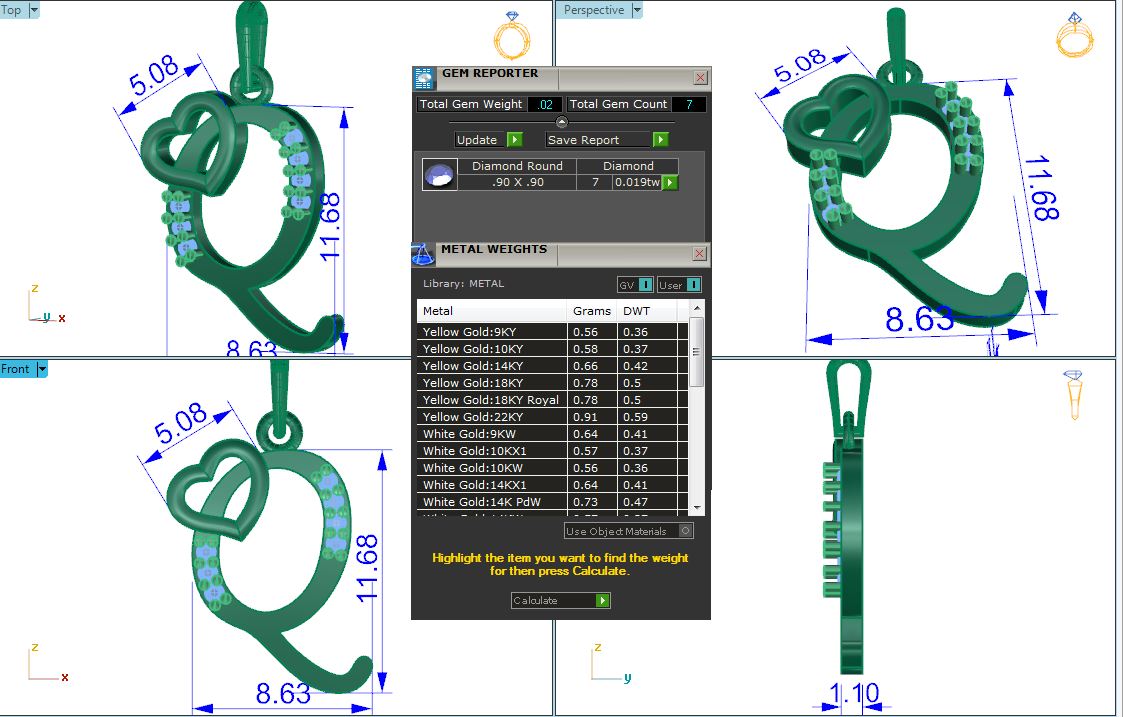Click green arrow beside 0.019tw diamond weight
The width and height of the screenshot is (1123, 717).
click(670, 182)
